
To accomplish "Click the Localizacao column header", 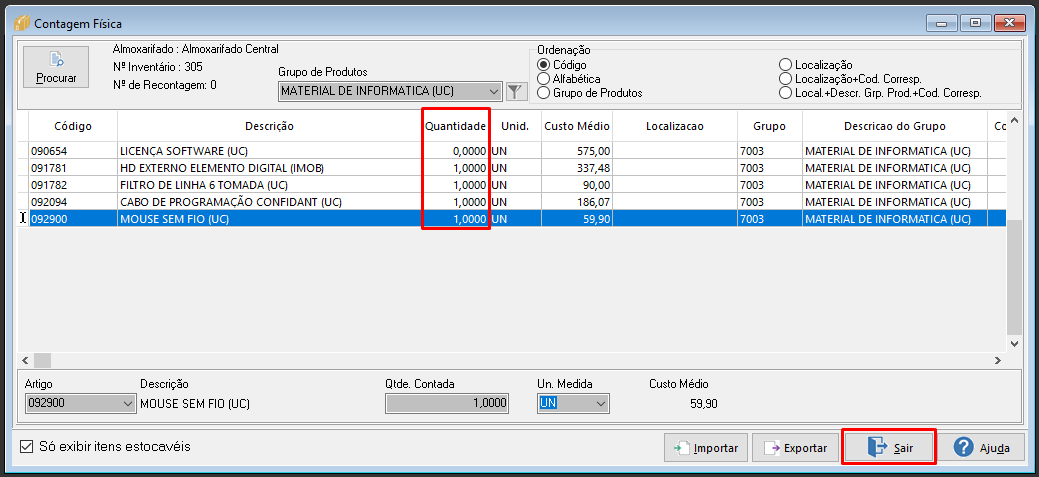I will click(x=675, y=126).
